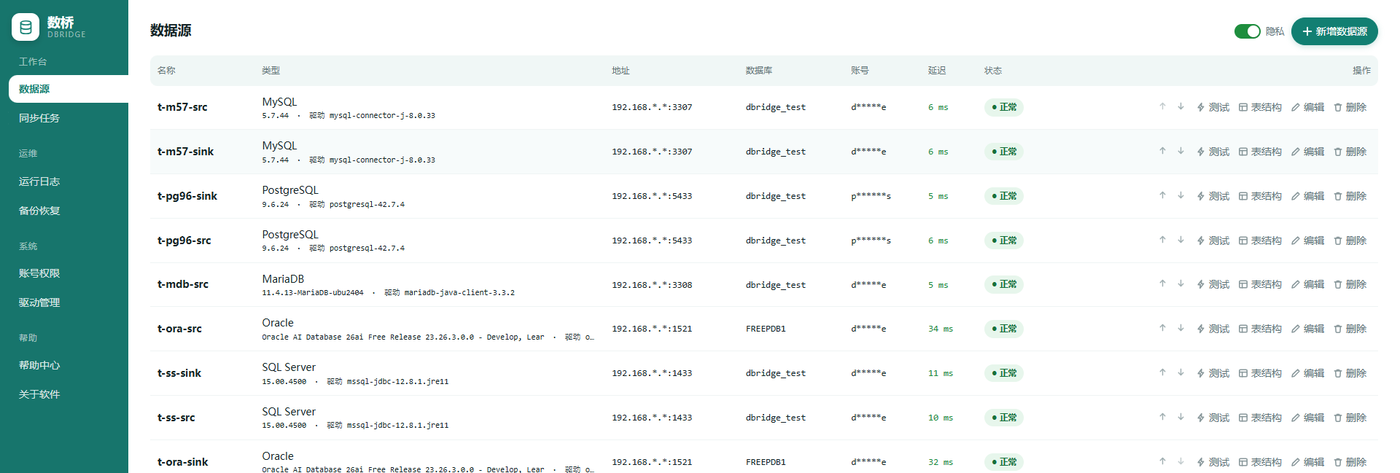This screenshot has width=1400, height=473.
Task: Move t-ora-src row down
Action: (1180, 328)
